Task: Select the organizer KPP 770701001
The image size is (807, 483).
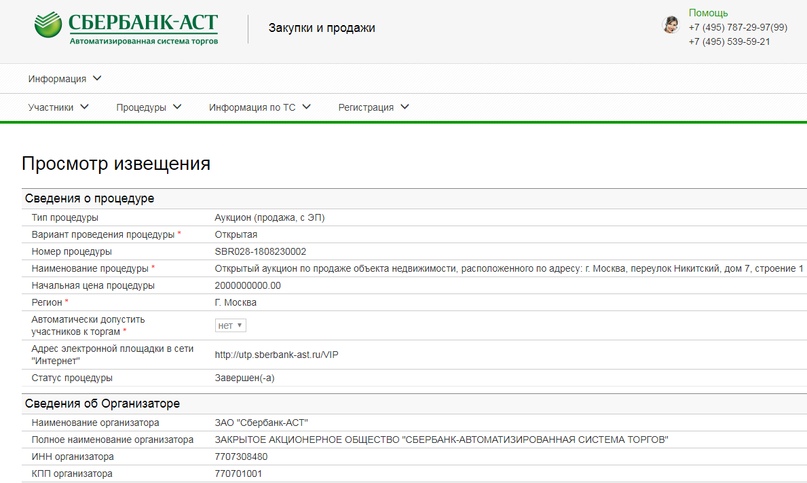Action: coord(238,474)
